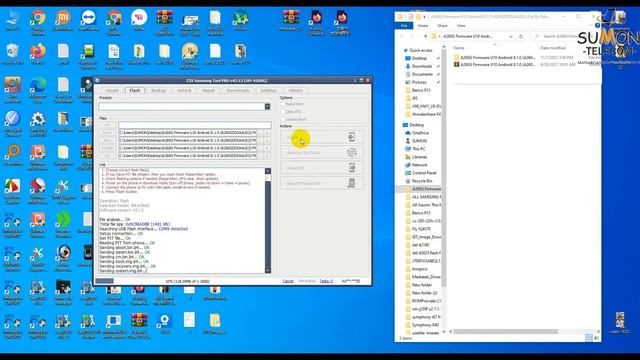Go up one folder in Explorer
640x360 pixels.
[x=425, y=36]
